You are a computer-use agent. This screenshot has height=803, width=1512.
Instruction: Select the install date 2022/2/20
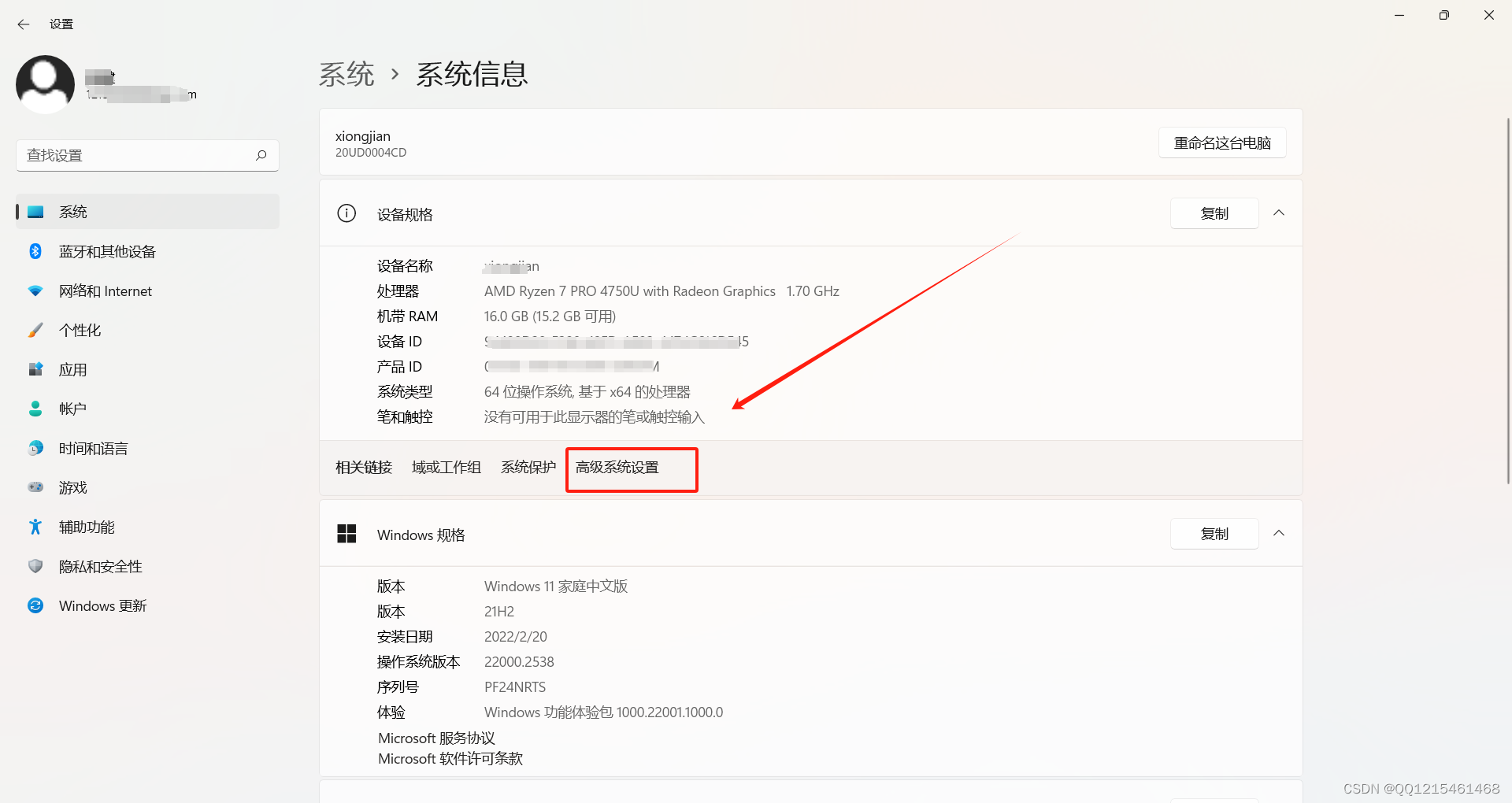(516, 637)
